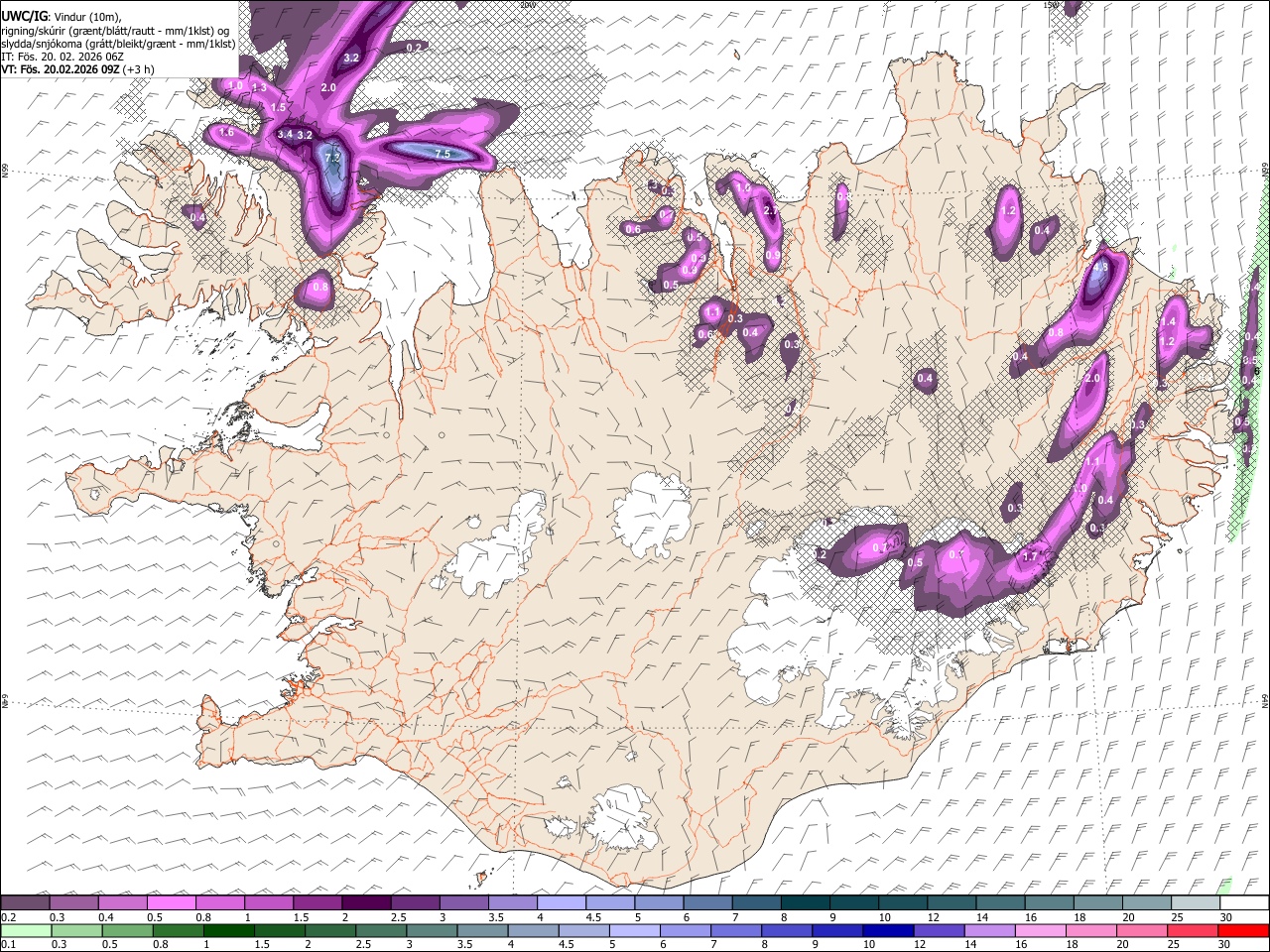Click the 0.2 value label on the map
The width and height of the screenshot is (1270, 952).
415,48
